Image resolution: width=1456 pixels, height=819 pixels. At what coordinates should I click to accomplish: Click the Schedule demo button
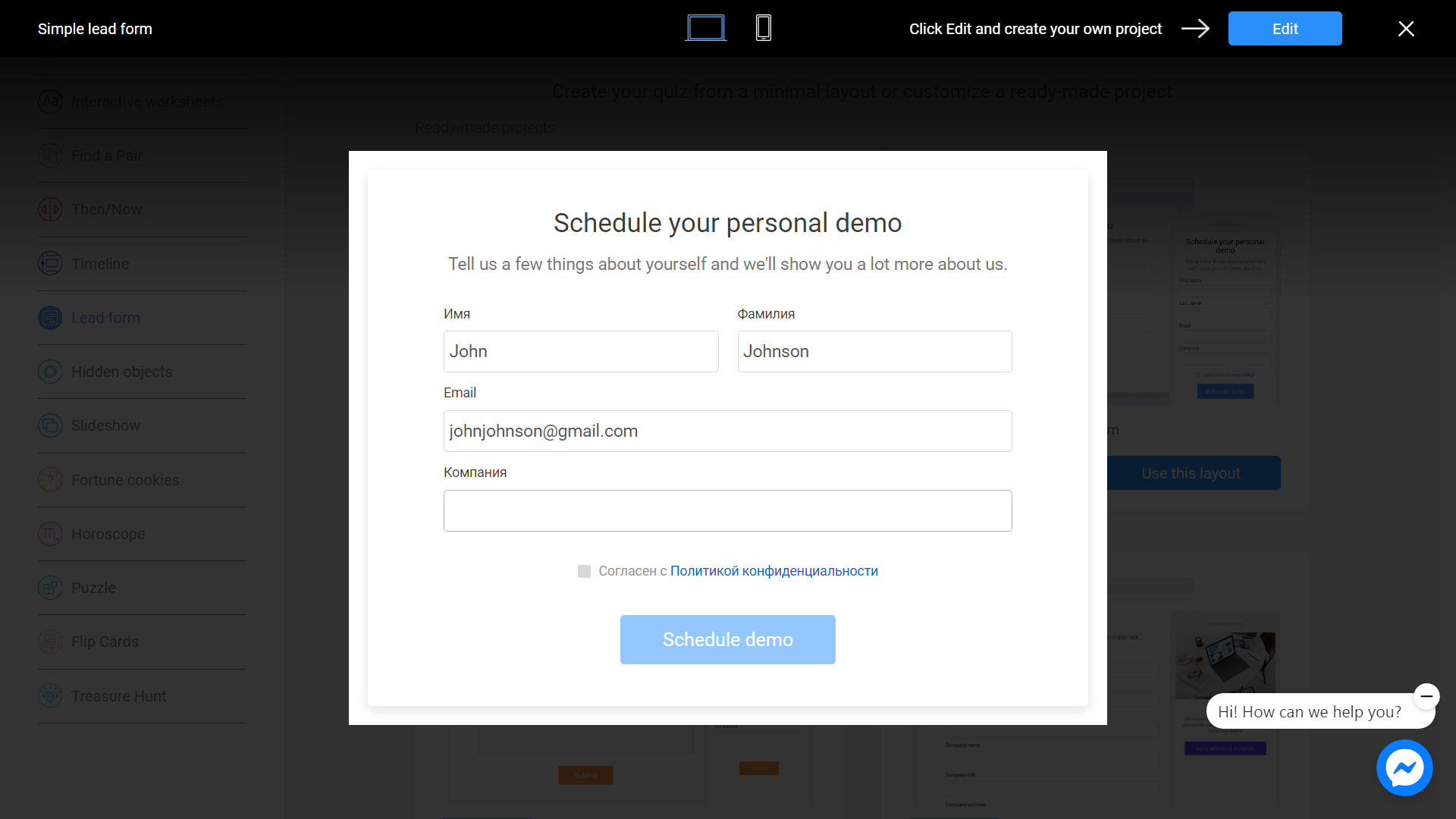pos(728,639)
